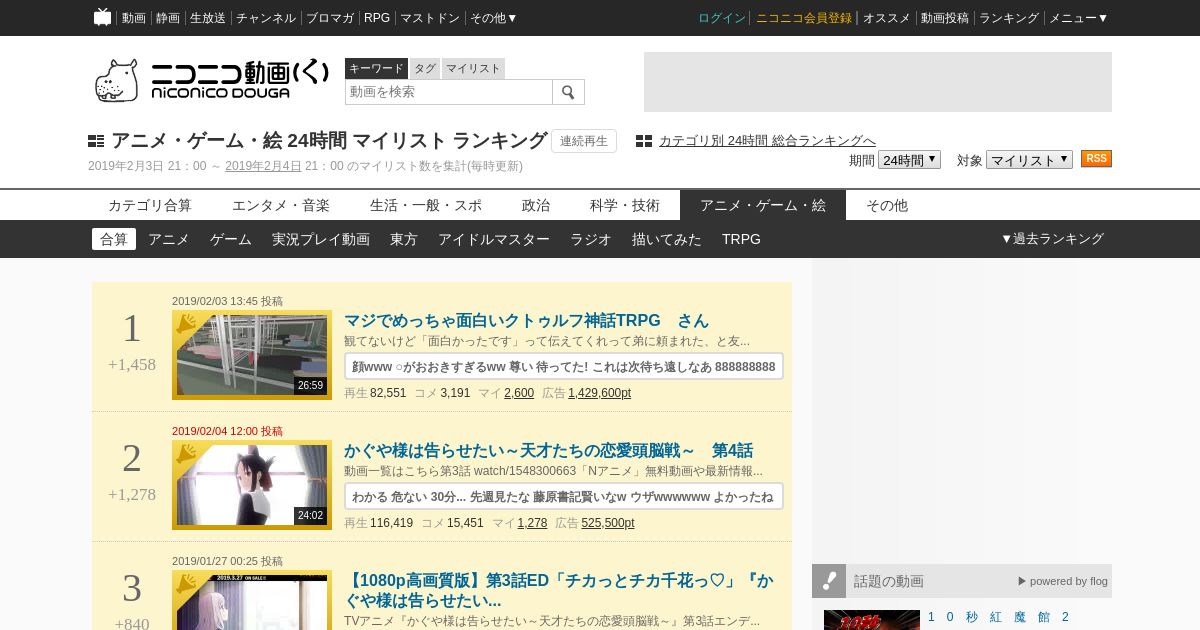Open the 対象 マイリスト select box
Image resolution: width=1200 pixels, height=630 pixels.
pyautogui.click(x=1029, y=160)
